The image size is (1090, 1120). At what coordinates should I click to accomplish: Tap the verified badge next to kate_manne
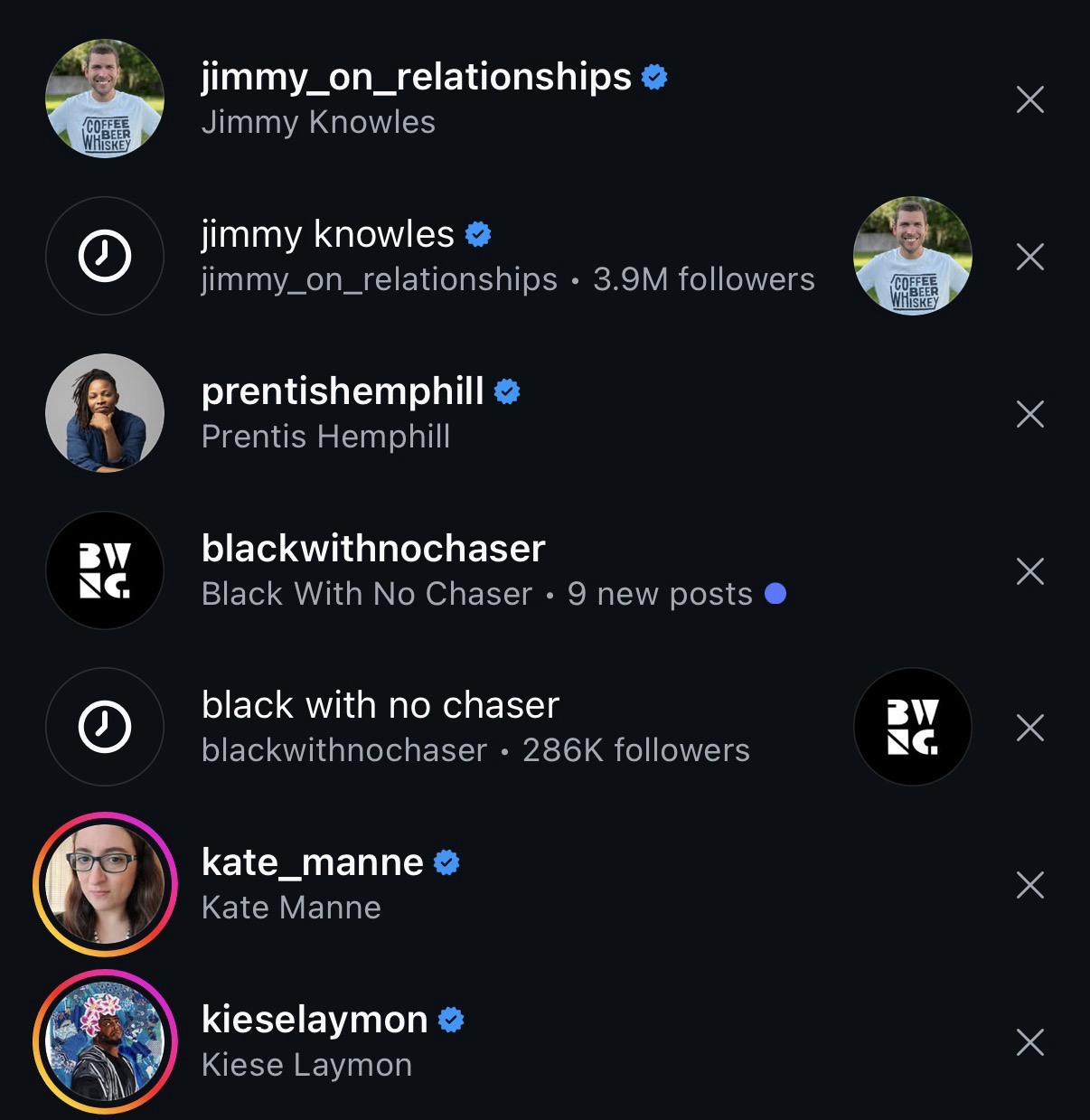click(x=446, y=862)
